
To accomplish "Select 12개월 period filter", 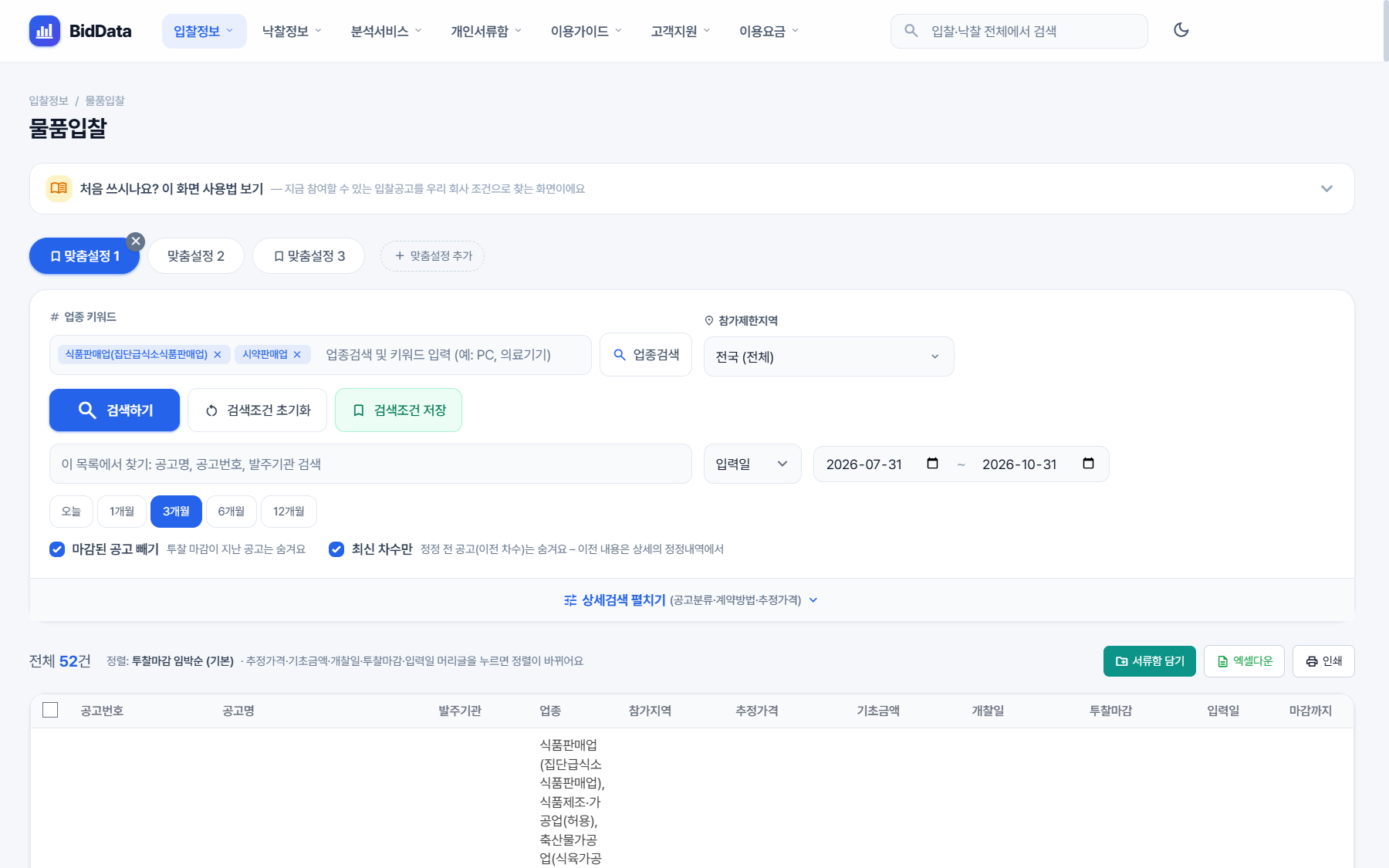I will (x=289, y=512).
